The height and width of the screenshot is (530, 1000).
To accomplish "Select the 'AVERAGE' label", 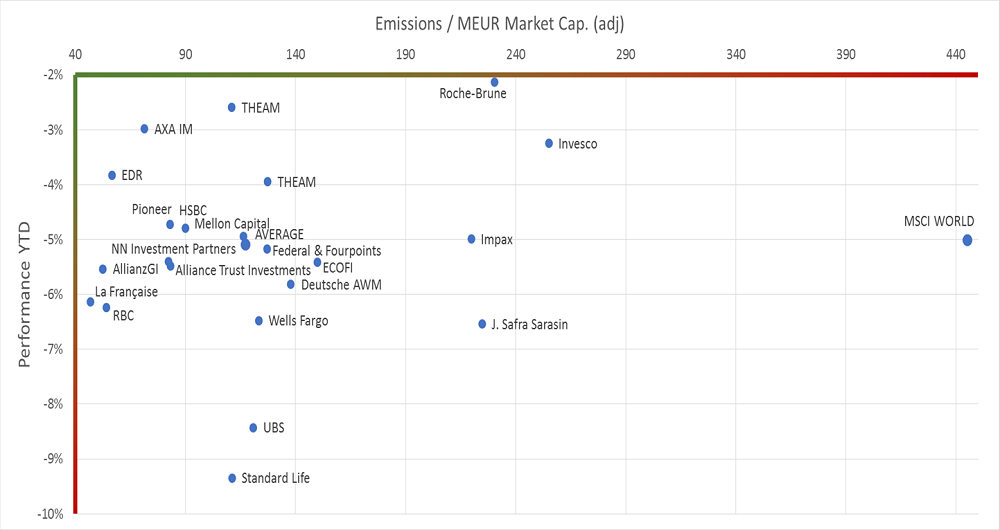I will (279, 235).
